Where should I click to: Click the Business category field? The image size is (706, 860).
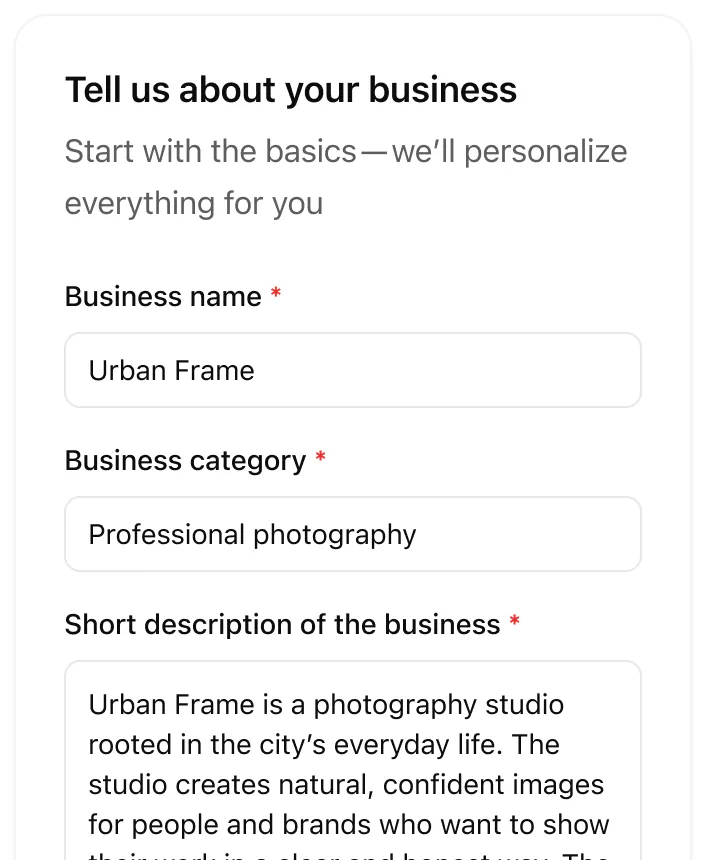tap(352, 534)
